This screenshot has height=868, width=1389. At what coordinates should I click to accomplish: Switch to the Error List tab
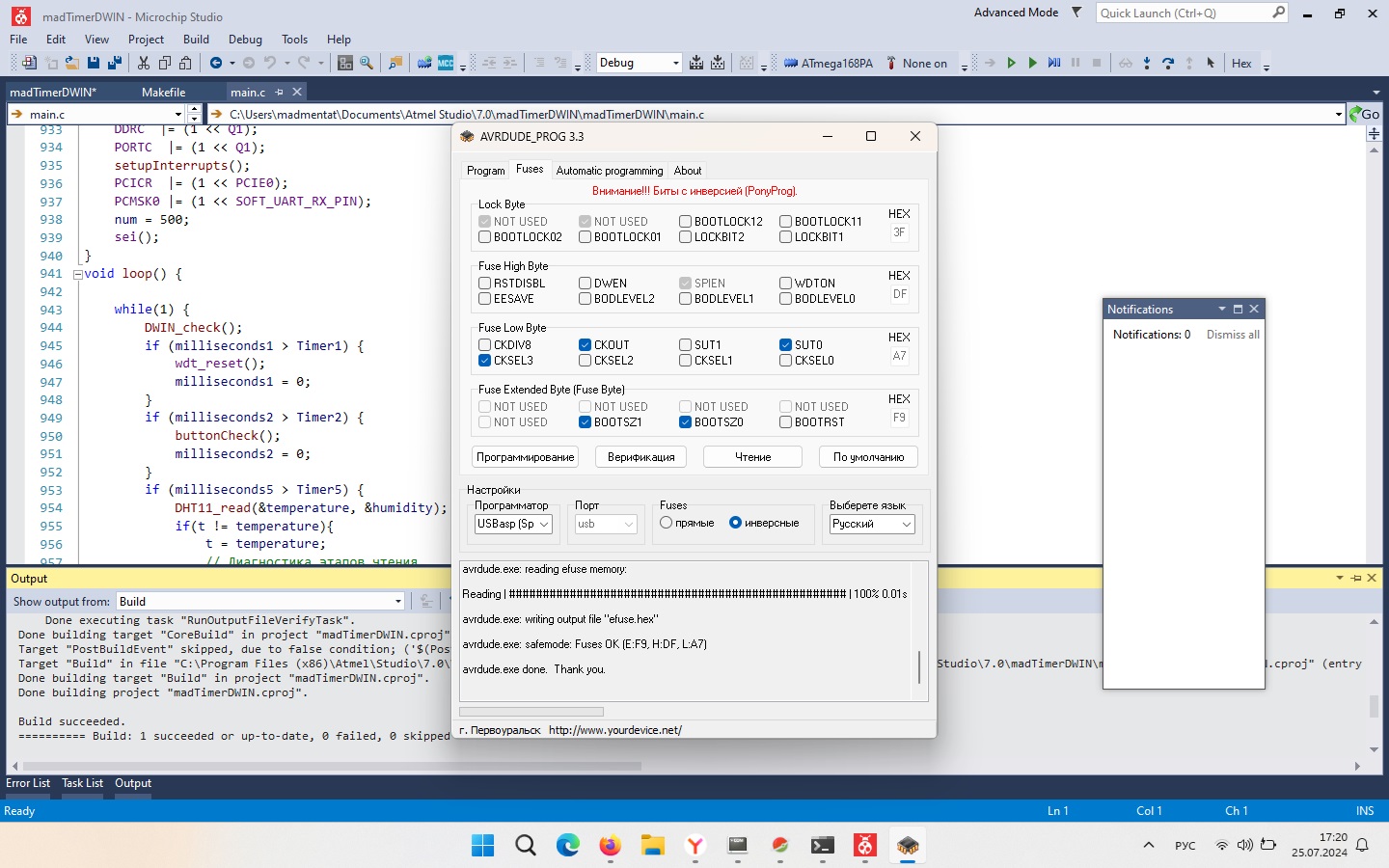pos(28,783)
